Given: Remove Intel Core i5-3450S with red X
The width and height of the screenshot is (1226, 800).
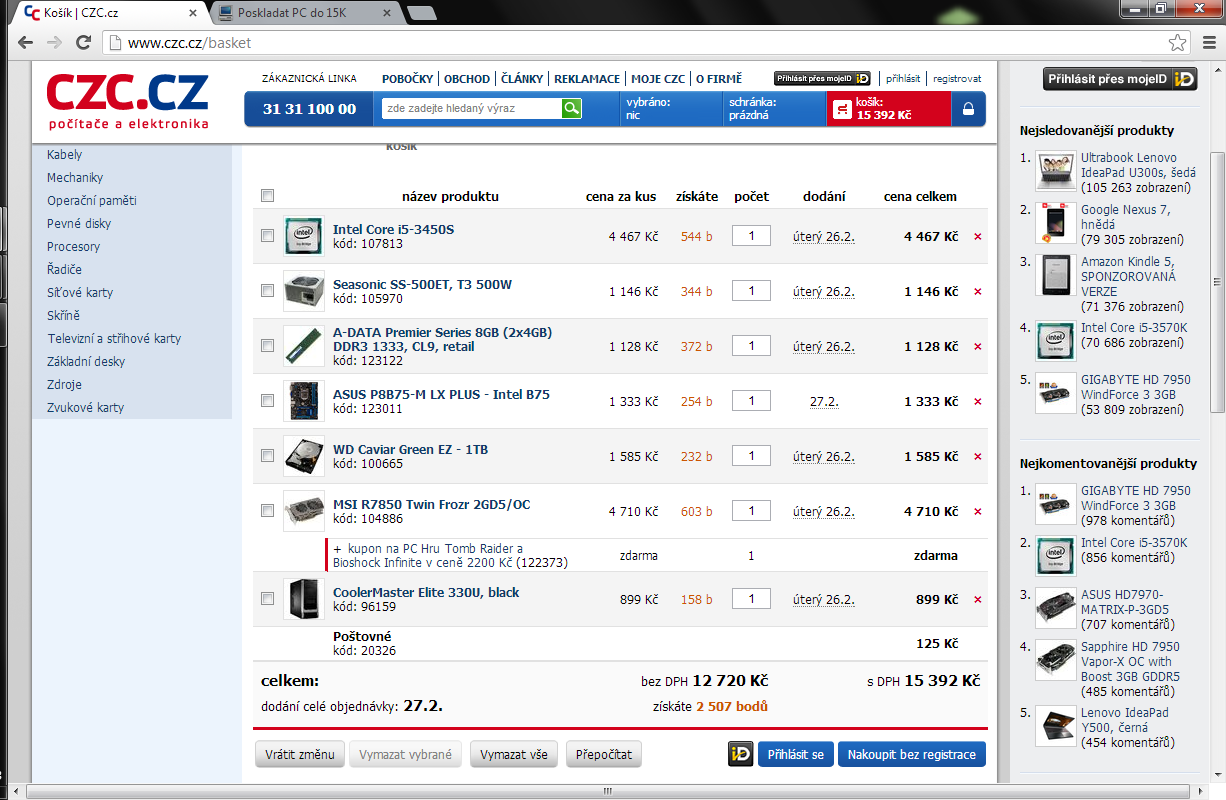Looking at the screenshot, I should click(977, 237).
